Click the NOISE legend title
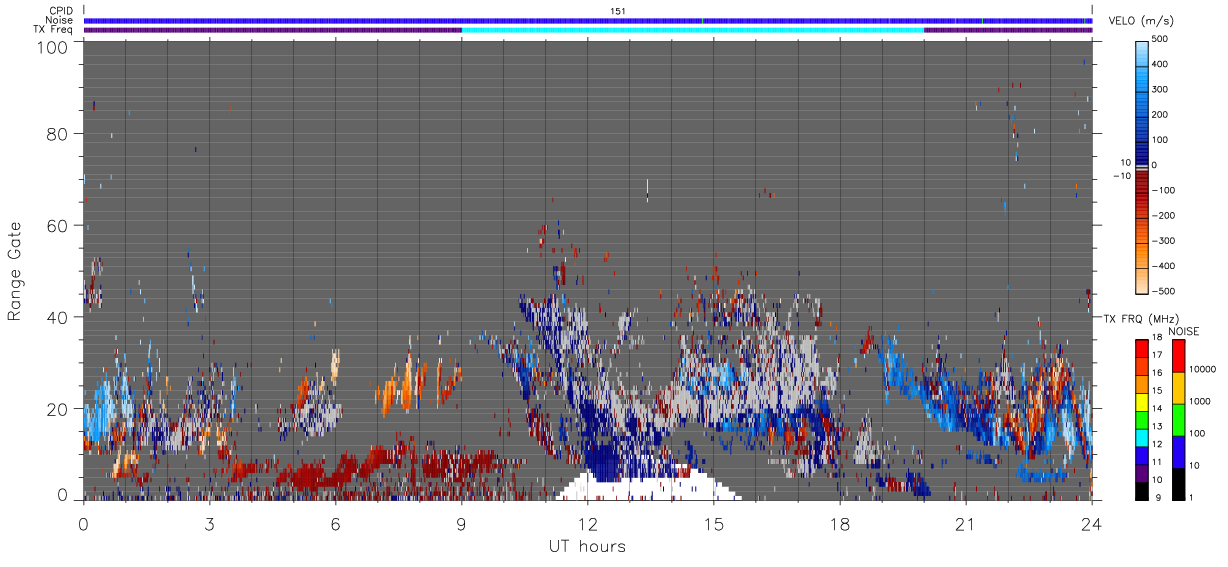1228x567 pixels. (1184, 331)
